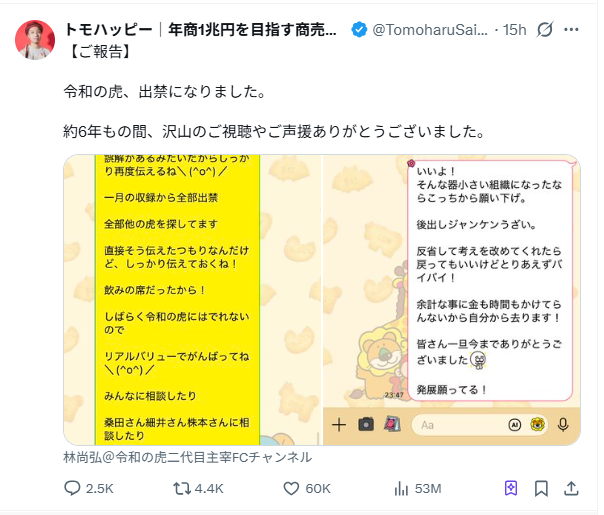Click the microphone icon in chat bar
This screenshot has width=604, height=515.
click(563, 424)
